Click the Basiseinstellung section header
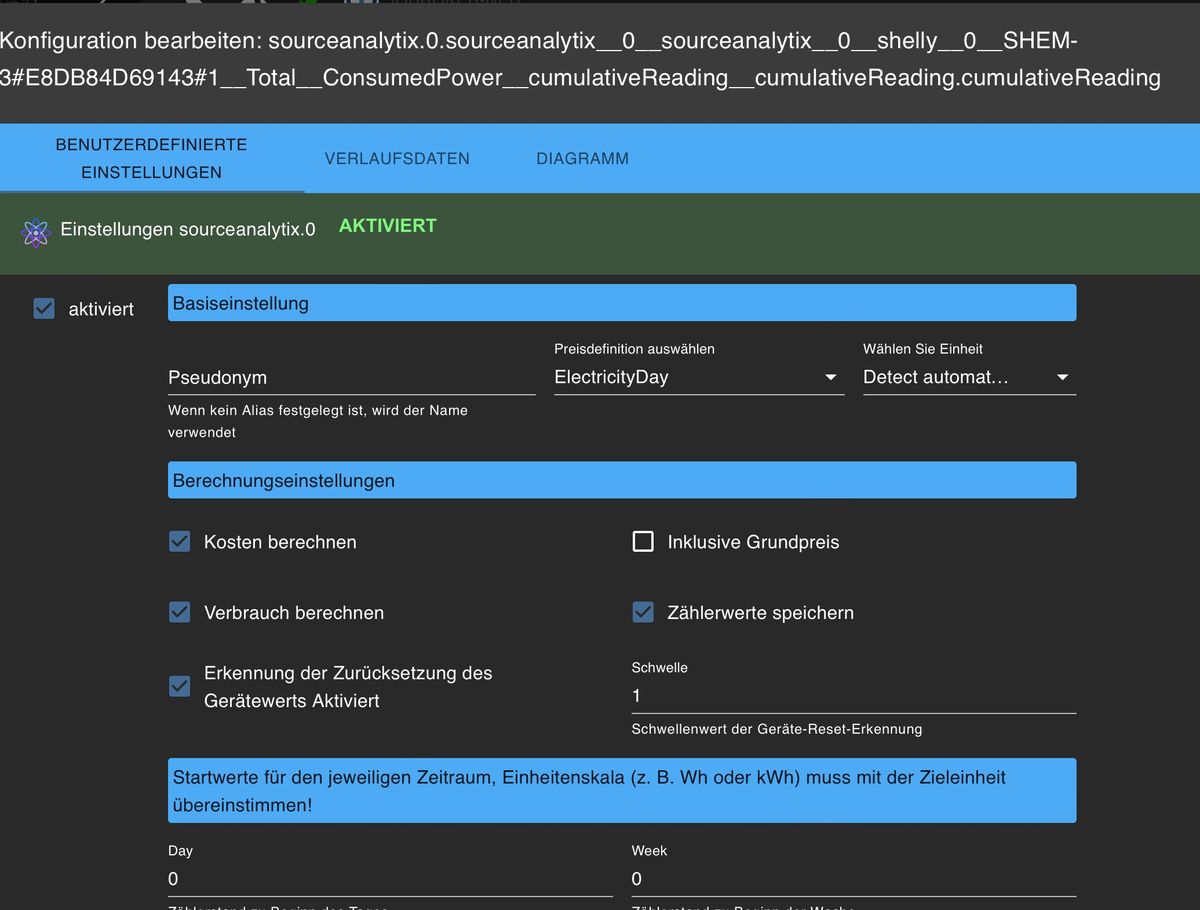The image size is (1200, 910). click(622, 303)
